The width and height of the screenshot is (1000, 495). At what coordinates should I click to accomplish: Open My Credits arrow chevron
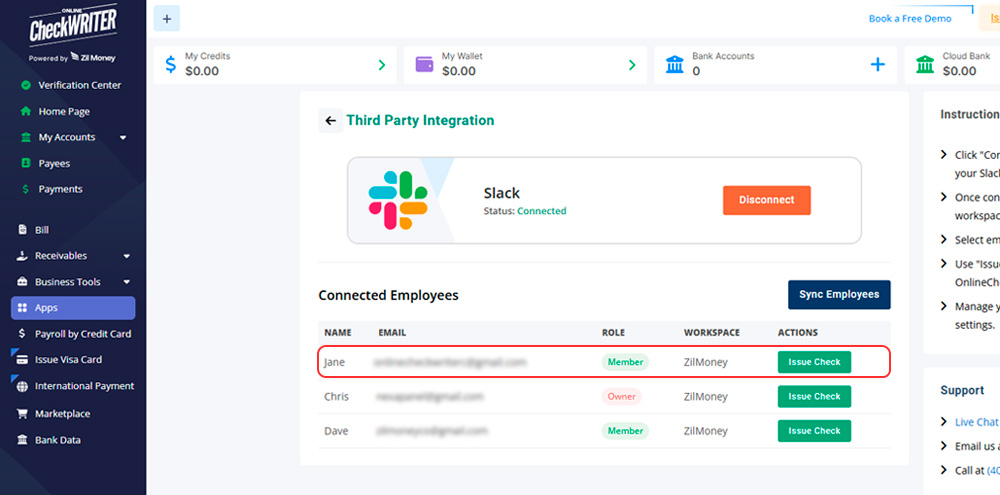coord(381,65)
